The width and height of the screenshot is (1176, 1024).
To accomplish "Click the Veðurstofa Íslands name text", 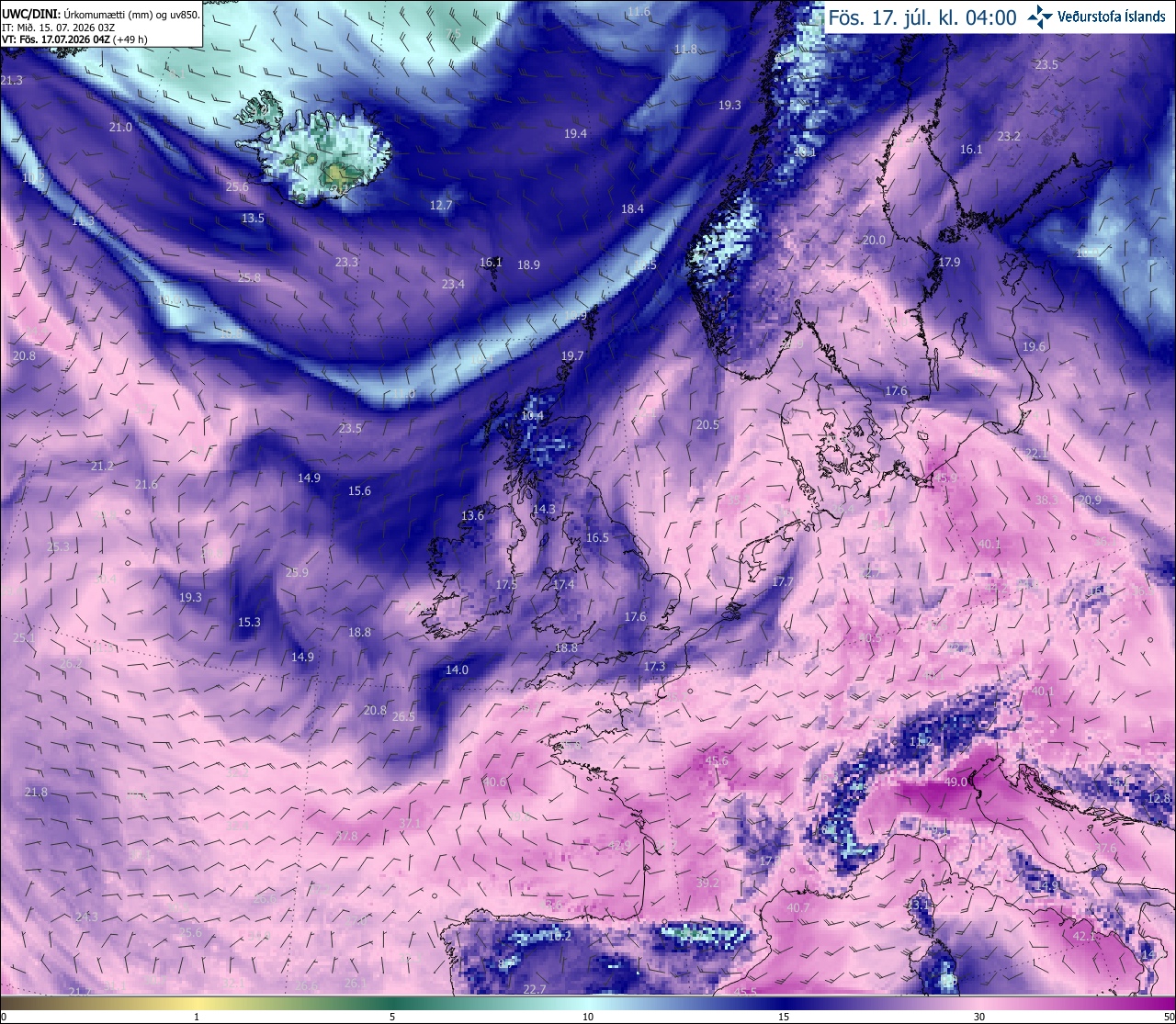I will click(x=1112, y=17).
